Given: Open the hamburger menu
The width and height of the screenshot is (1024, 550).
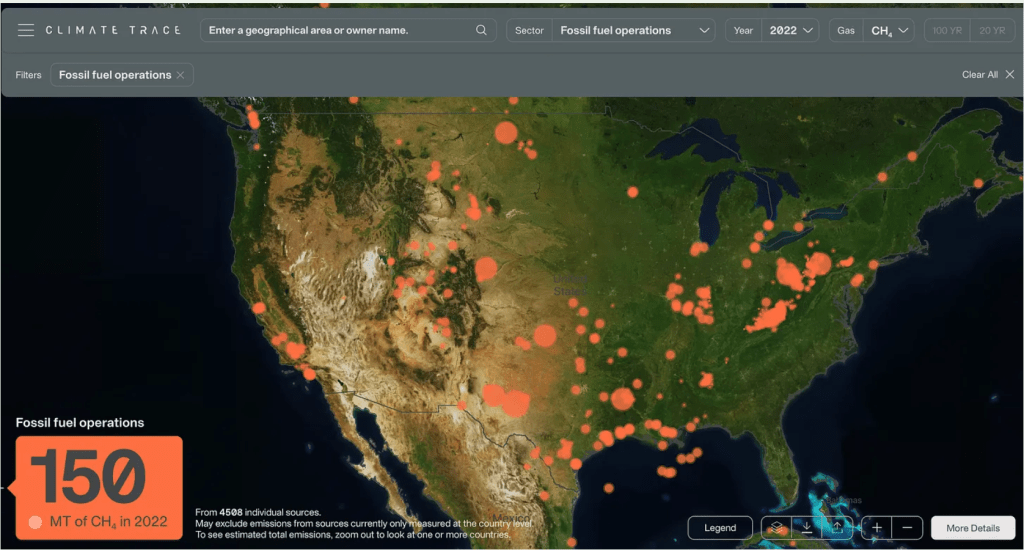Looking at the screenshot, I should [x=26, y=30].
